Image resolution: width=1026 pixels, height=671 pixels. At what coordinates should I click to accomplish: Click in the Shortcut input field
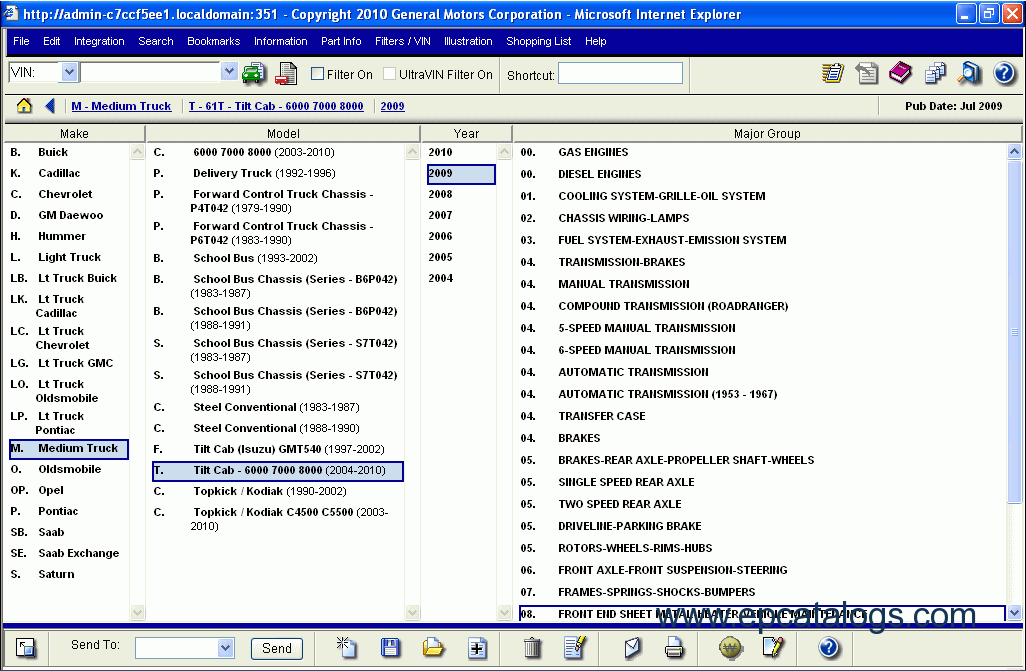click(620, 73)
